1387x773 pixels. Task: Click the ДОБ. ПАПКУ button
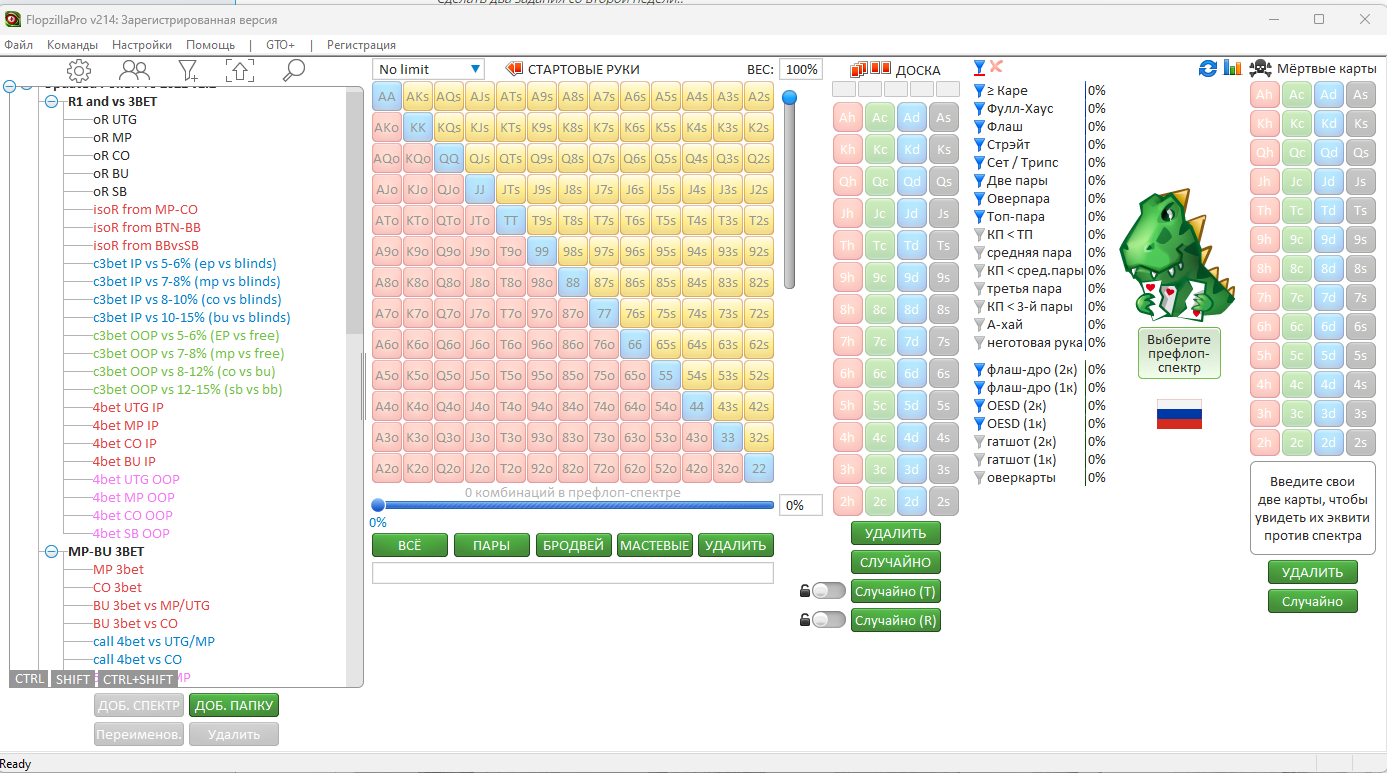tap(234, 705)
